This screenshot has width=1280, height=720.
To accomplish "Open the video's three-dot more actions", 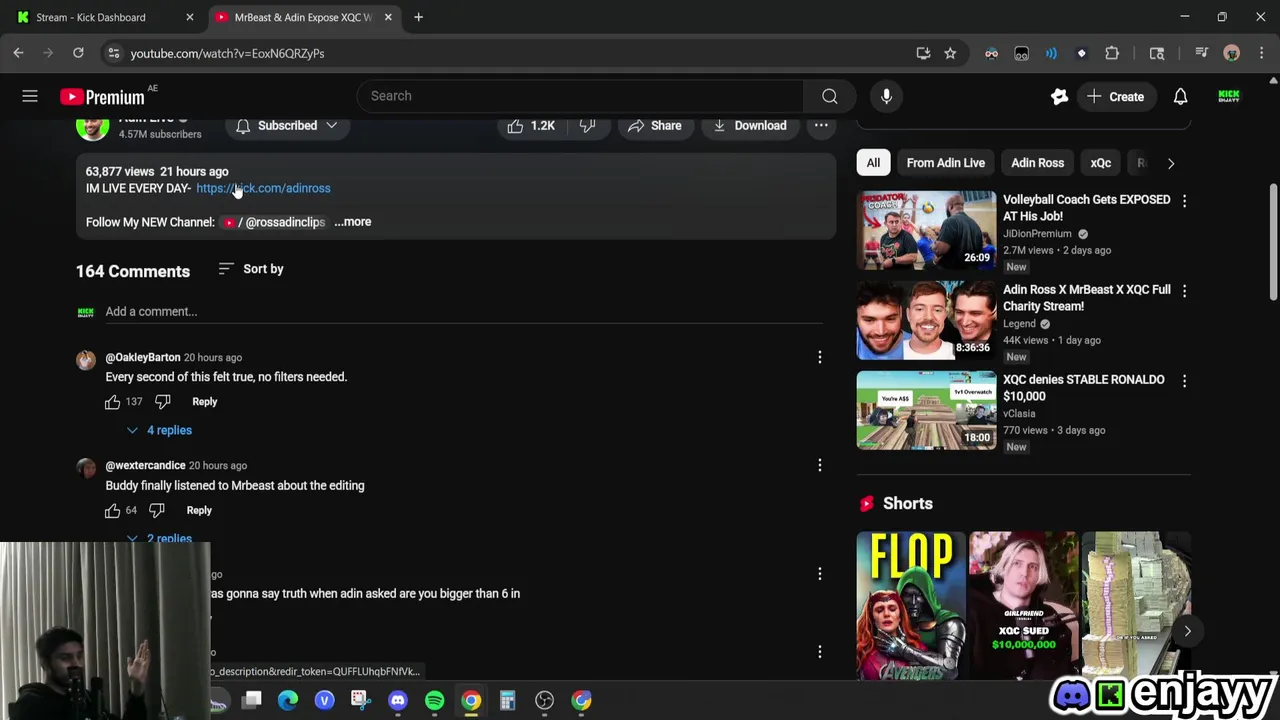I will click(x=821, y=126).
